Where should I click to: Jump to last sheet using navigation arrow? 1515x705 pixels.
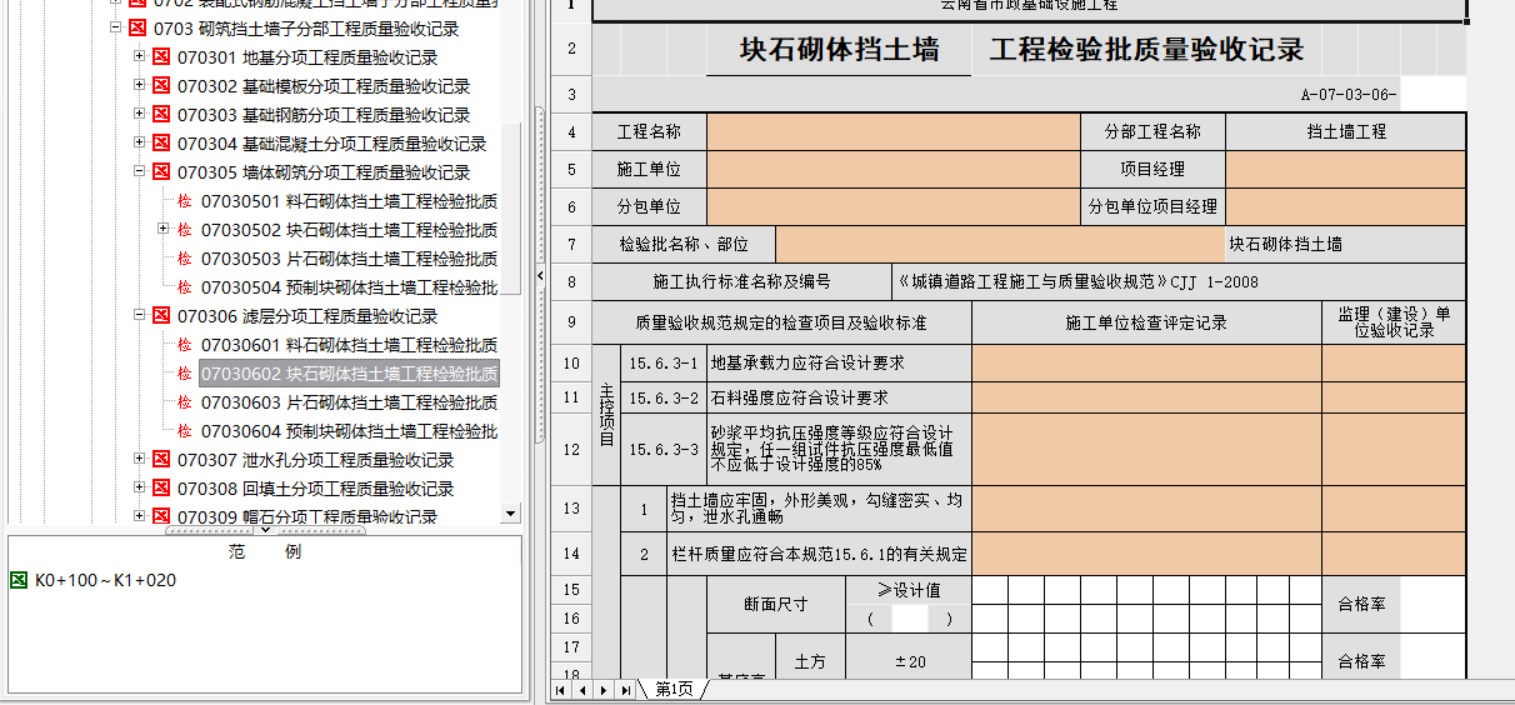(x=625, y=690)
